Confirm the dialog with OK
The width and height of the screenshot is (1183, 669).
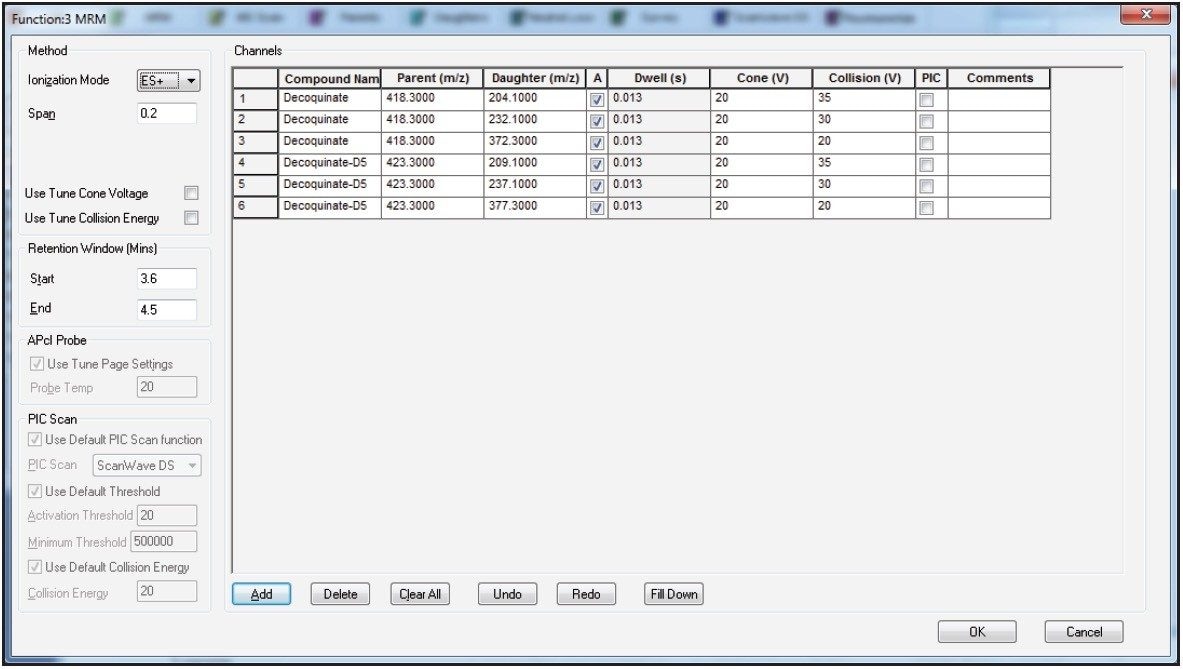click(976, 632)
